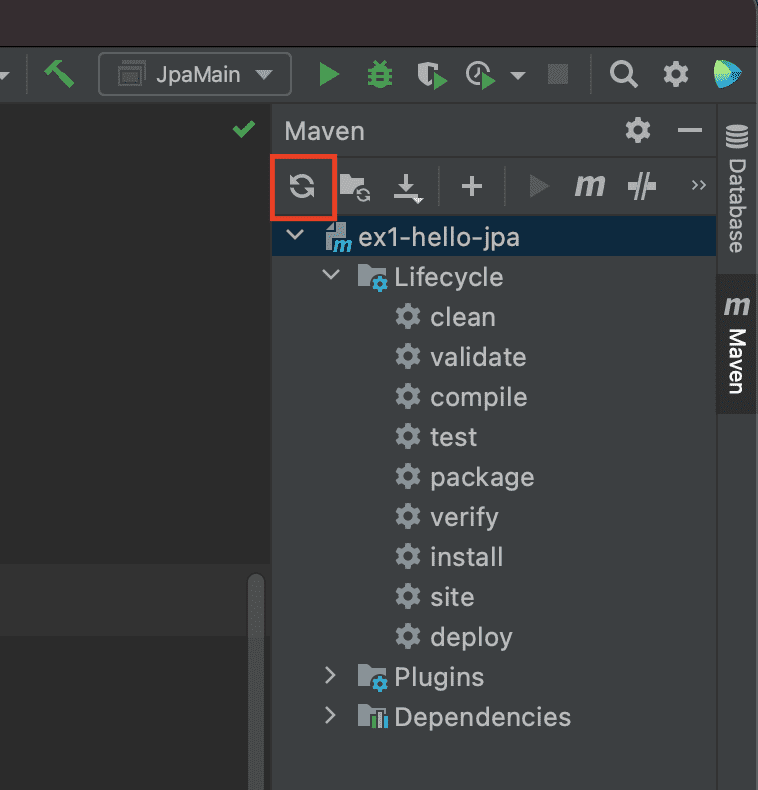
Task: Execute Maven Goal m icon
Action: click(x=590, y=186)
